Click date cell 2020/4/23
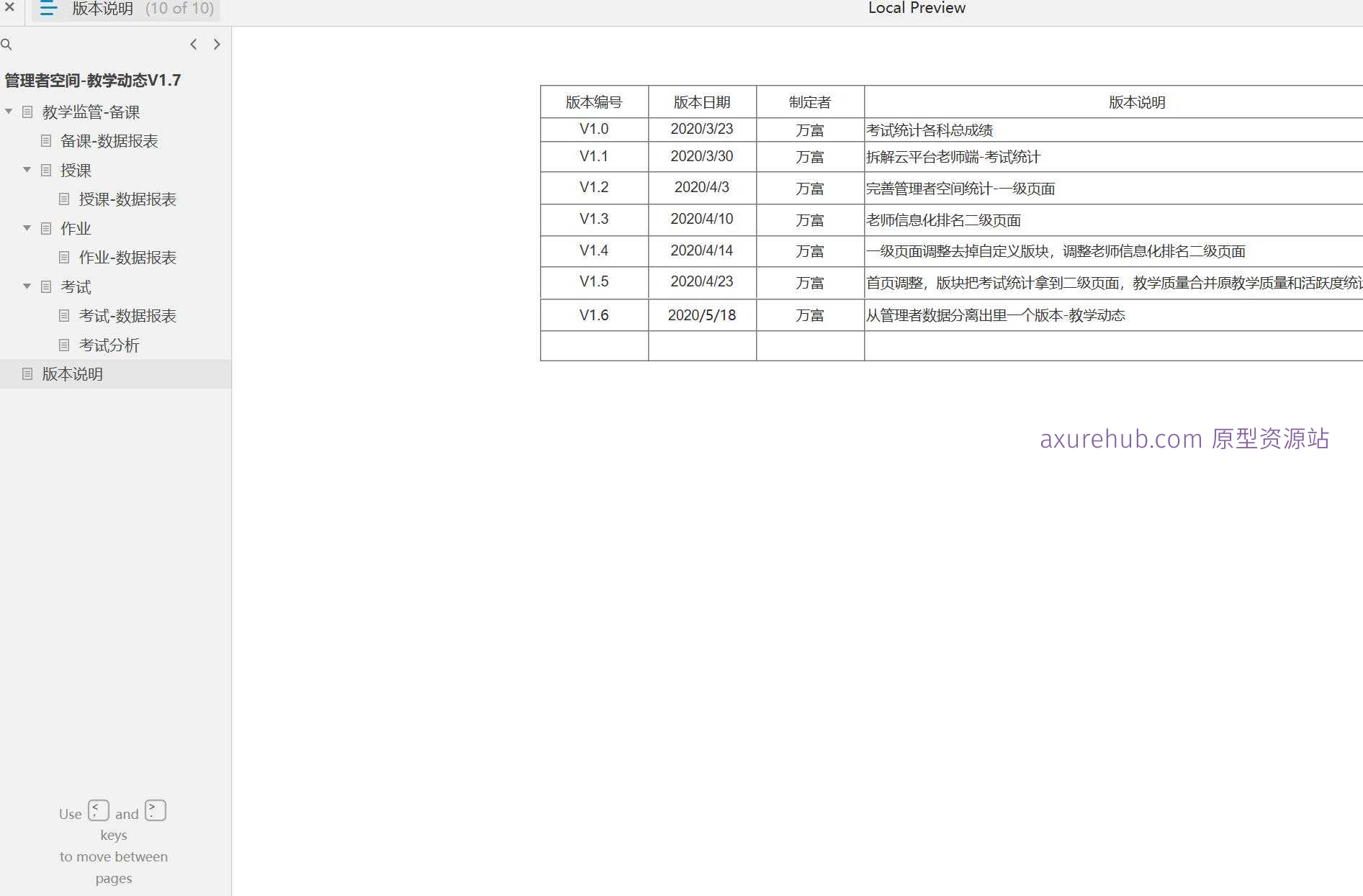Screen dimensions: 1363x896 [x=702, y=282]
